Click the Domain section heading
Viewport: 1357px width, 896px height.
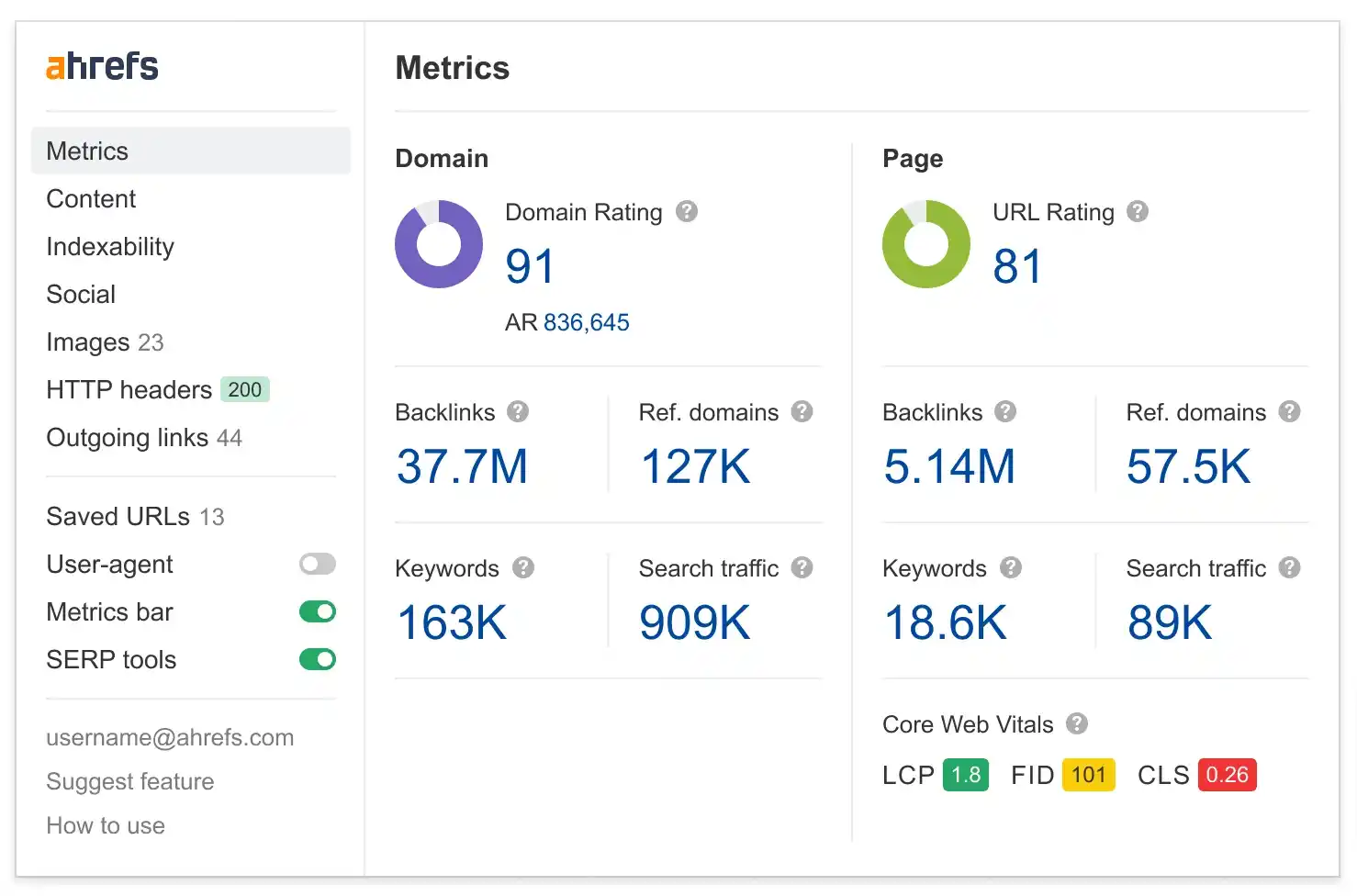click(442, 158)
